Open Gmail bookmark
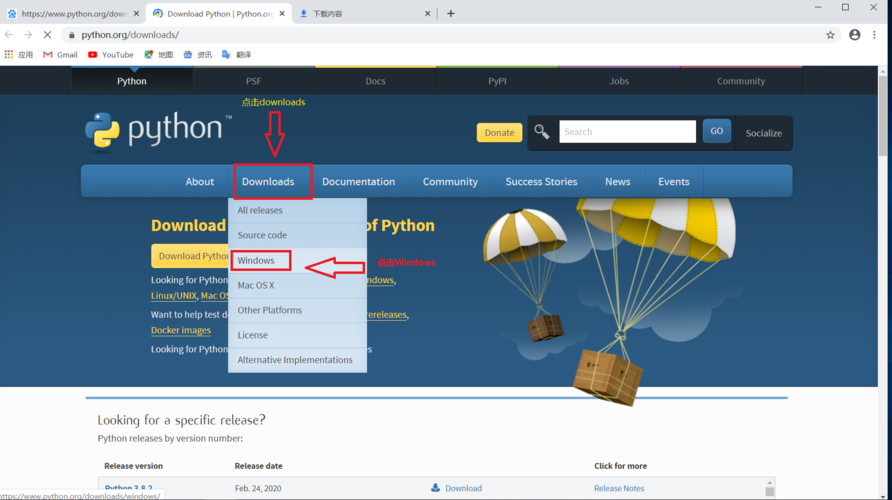 (60, 55)
